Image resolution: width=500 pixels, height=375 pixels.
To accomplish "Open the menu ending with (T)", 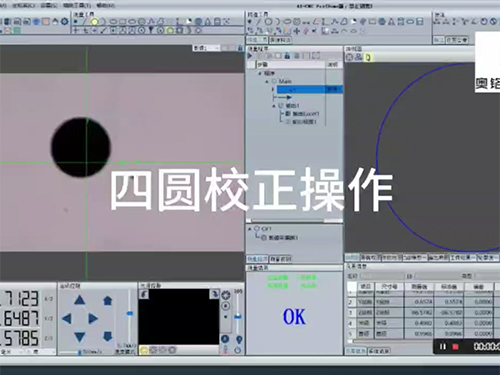I will [77, 5].
